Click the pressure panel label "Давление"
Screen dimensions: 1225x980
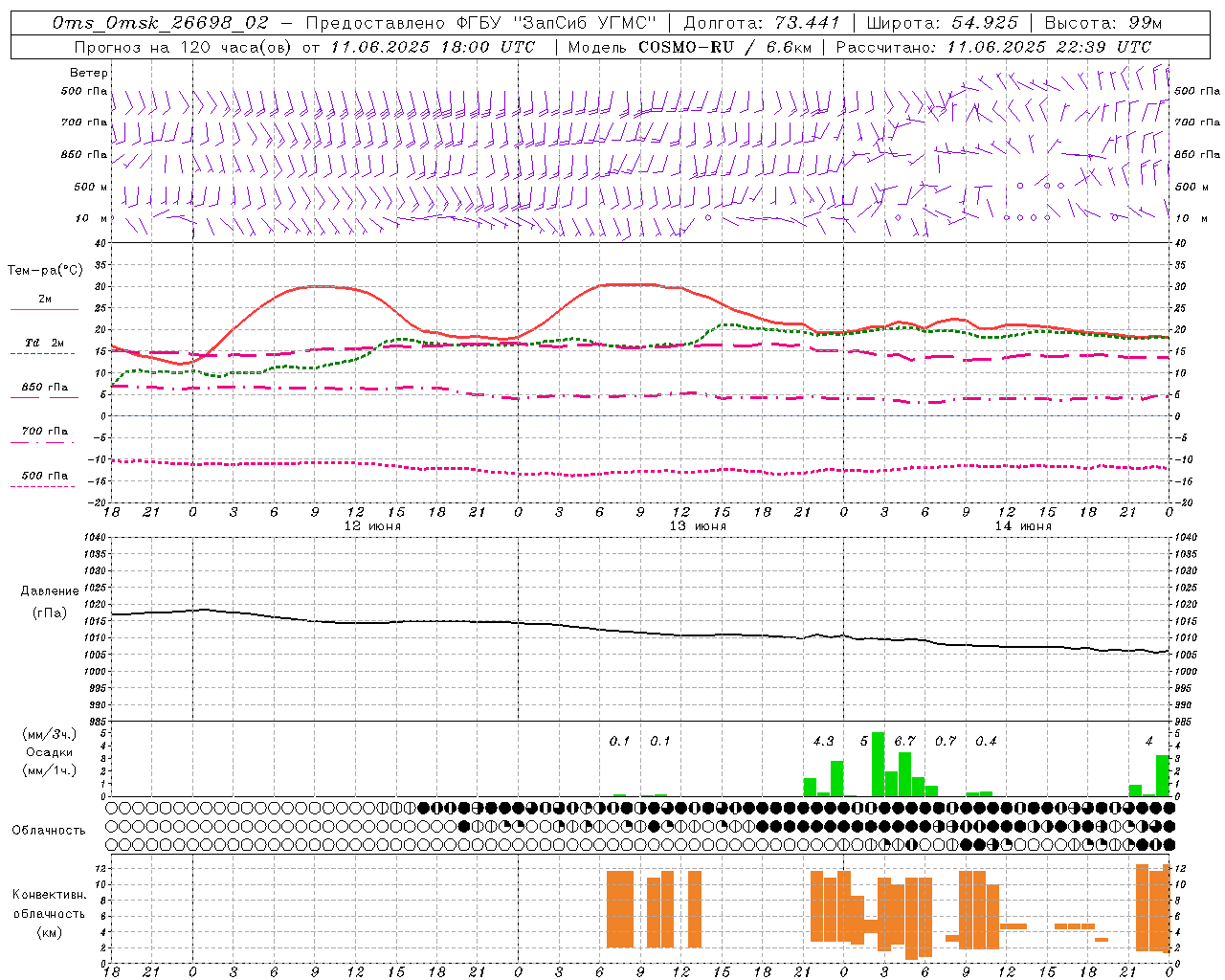tap(50, 591)
